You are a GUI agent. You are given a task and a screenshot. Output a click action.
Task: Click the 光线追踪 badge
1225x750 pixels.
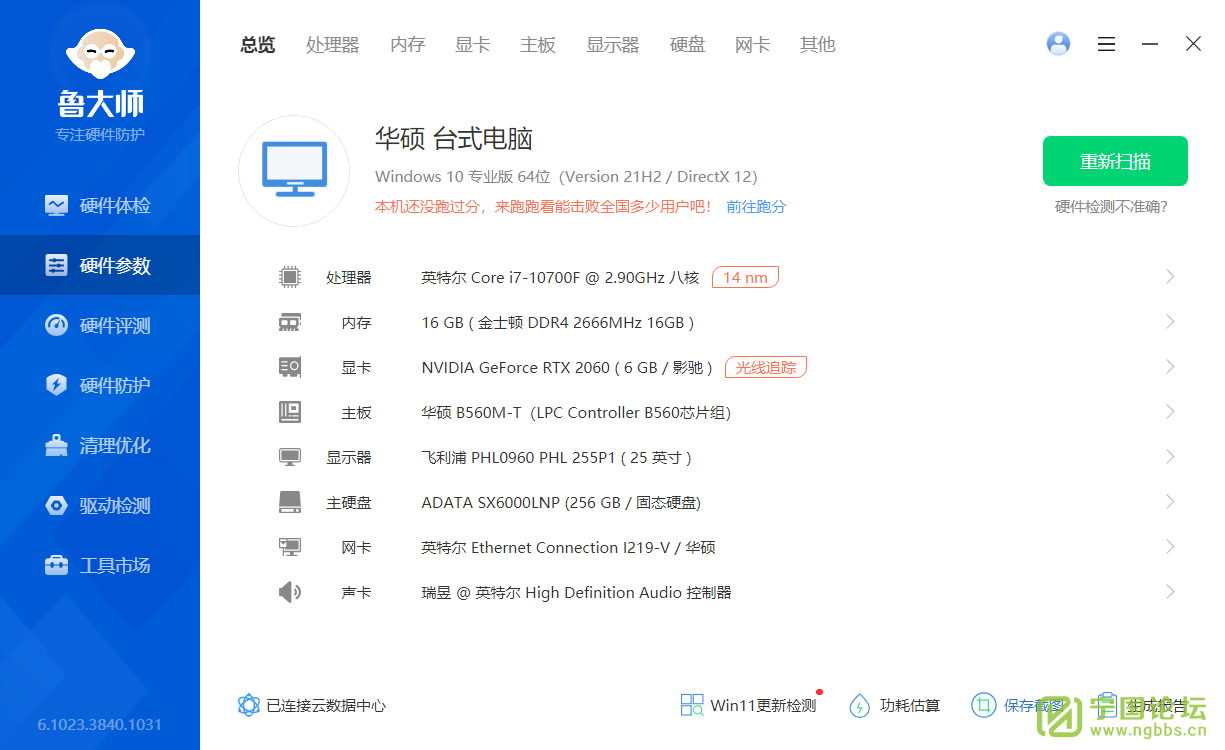(x=766, y=367)
